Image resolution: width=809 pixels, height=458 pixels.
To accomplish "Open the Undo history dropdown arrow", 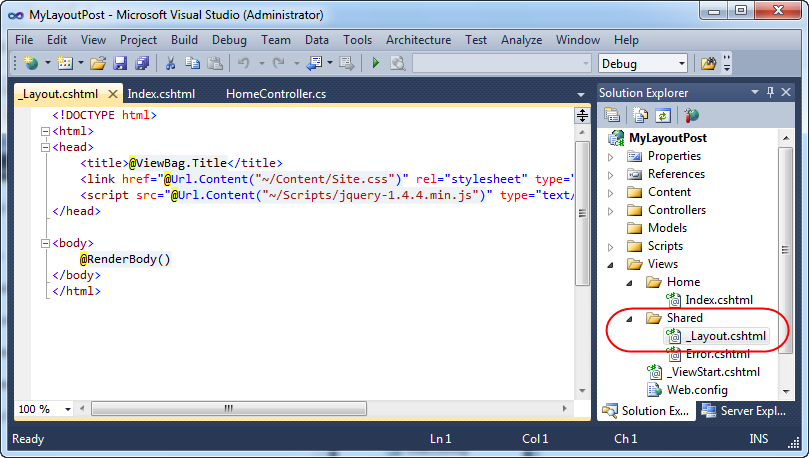I will pos(262,63).
